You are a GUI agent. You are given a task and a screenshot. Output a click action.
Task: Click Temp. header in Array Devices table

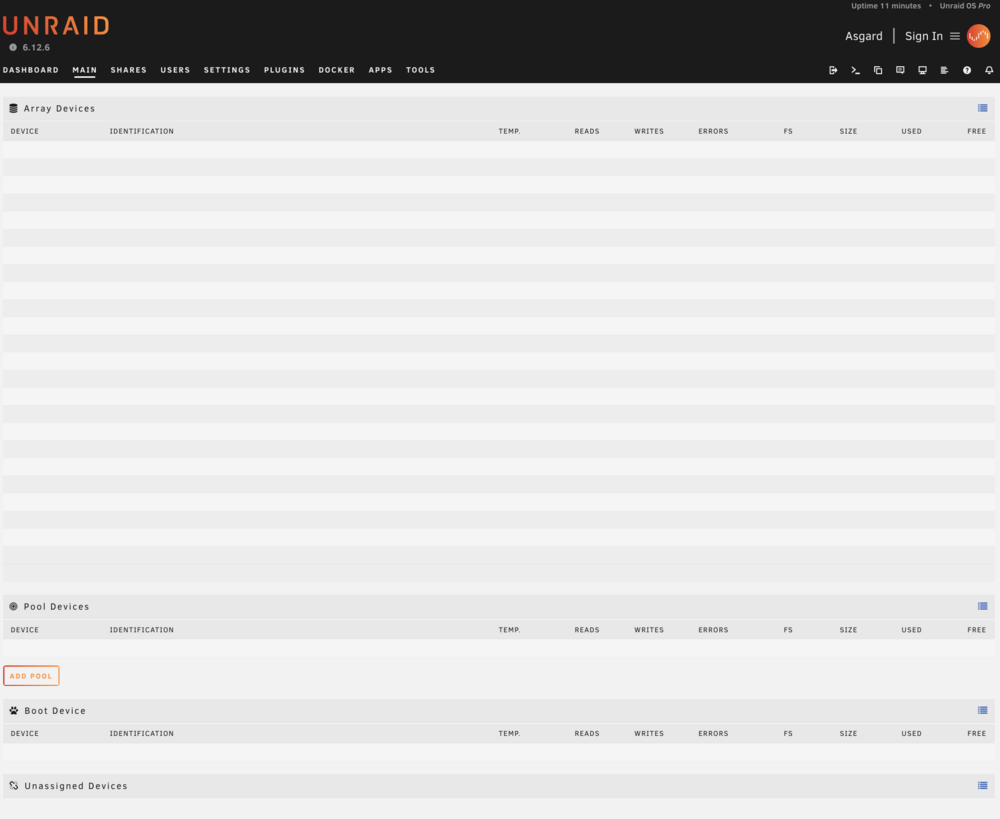pos(509,131)
